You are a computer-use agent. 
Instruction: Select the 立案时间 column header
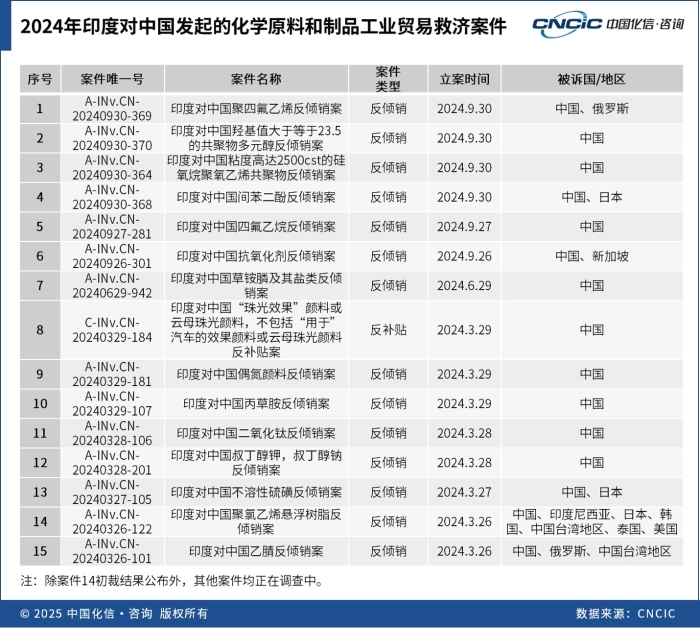(x=464, y=79)
